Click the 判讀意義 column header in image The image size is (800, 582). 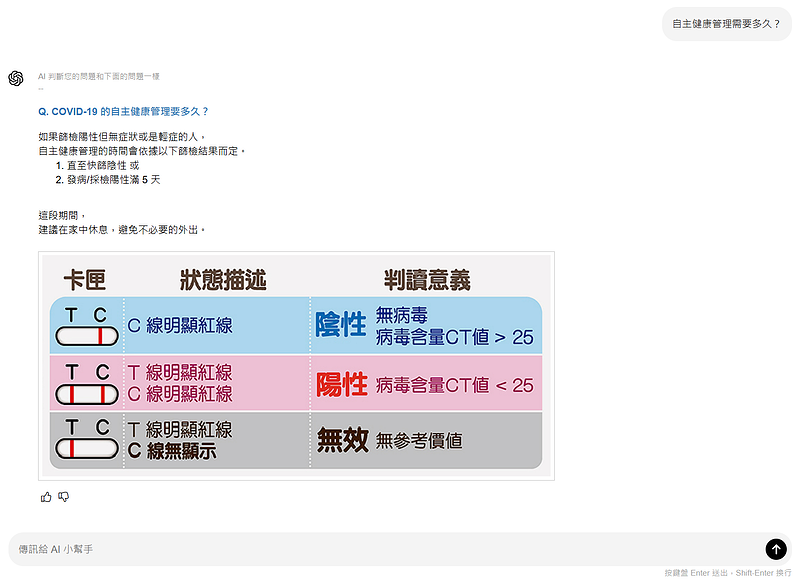coord(427,279)
